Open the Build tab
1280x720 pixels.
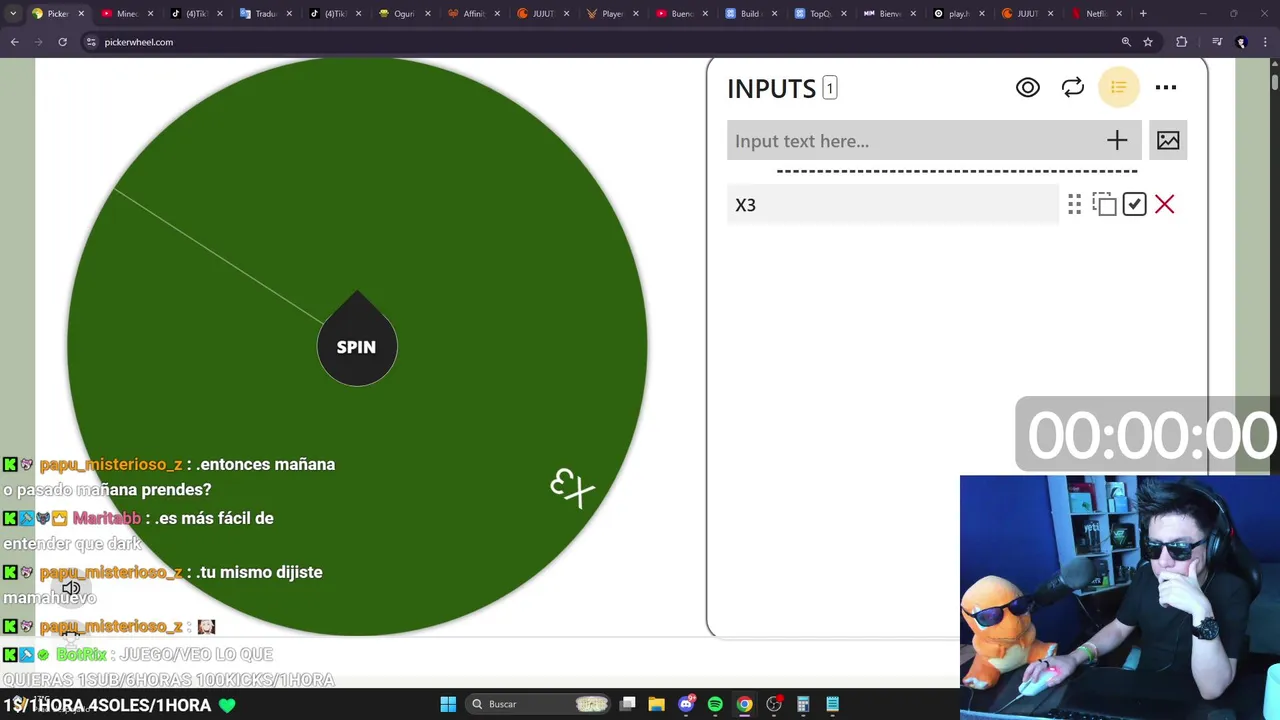tap(750, 14)
